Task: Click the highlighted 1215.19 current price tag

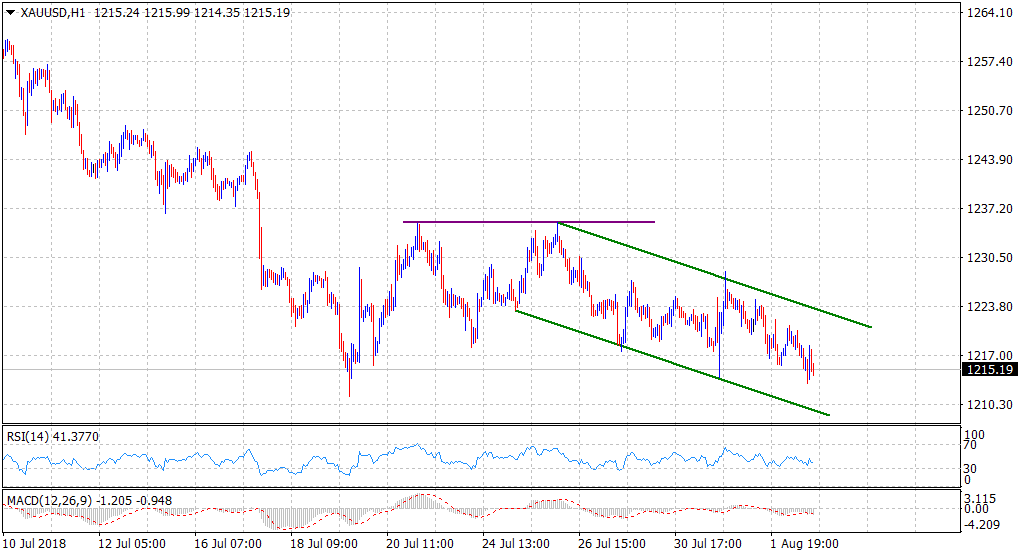Action: (x=989, y=370)
